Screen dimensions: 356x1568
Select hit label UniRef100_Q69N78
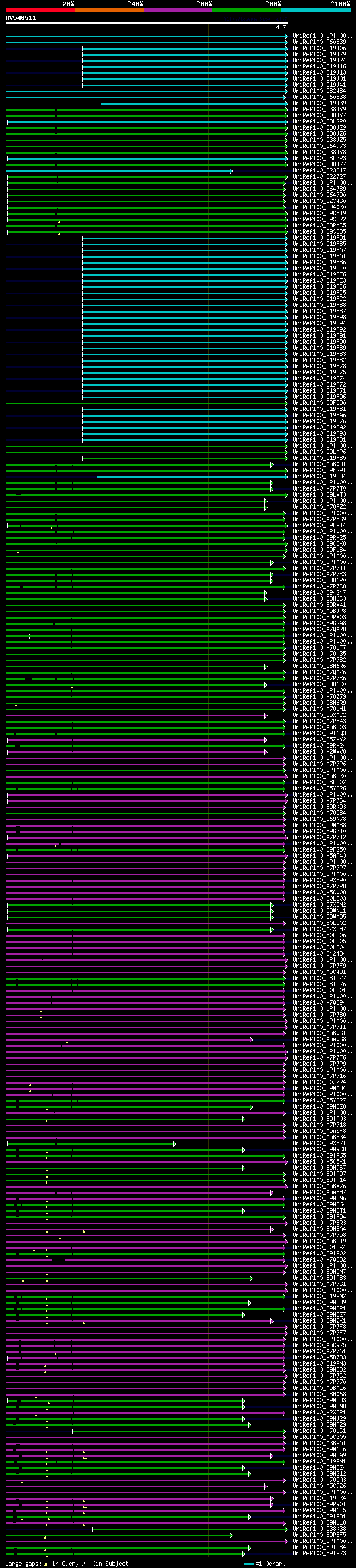[x=319, y=819]
